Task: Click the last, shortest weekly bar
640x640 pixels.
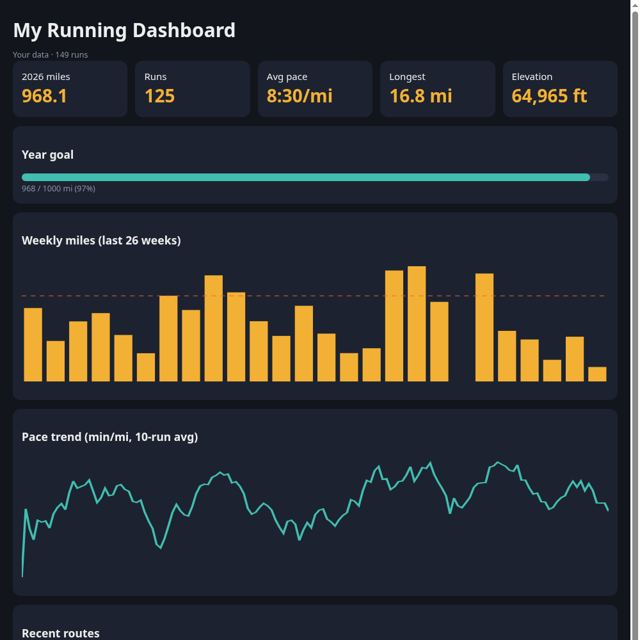Action: coord(597,374)
